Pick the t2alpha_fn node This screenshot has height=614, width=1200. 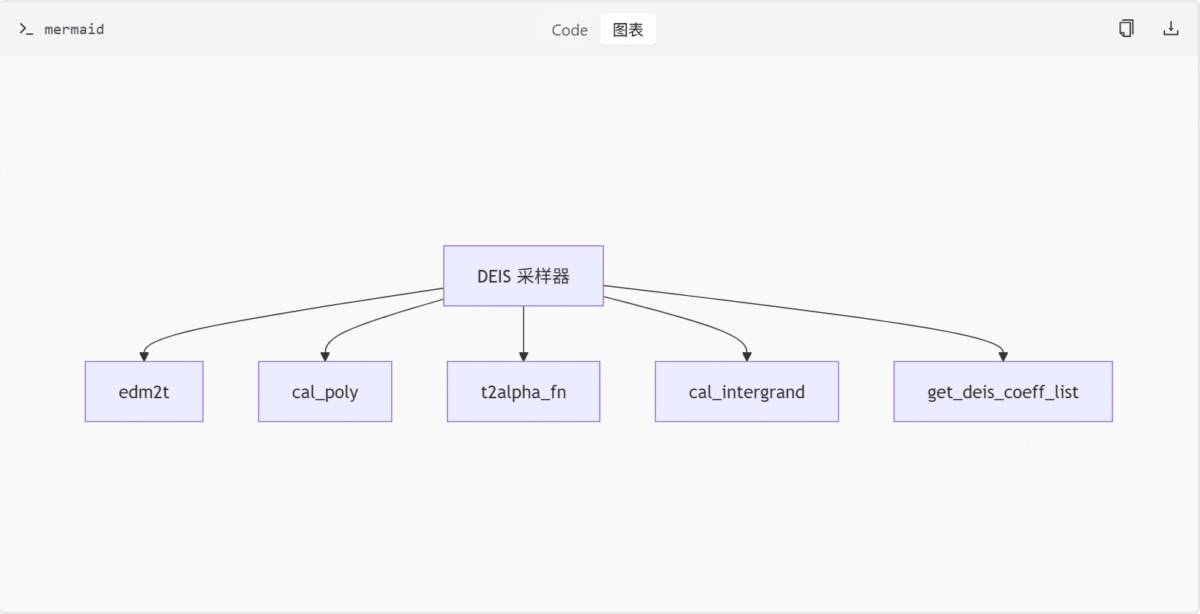point(523,392)
